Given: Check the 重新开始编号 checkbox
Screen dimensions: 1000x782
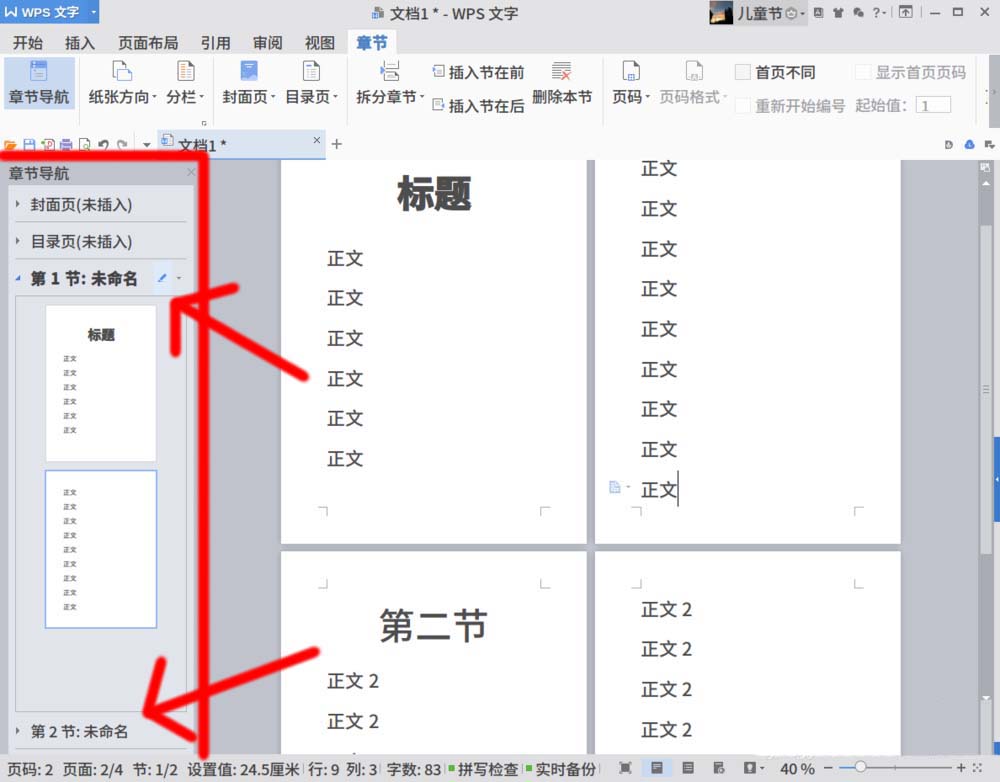Looking at the screenshot, I should tap(742, 105).
